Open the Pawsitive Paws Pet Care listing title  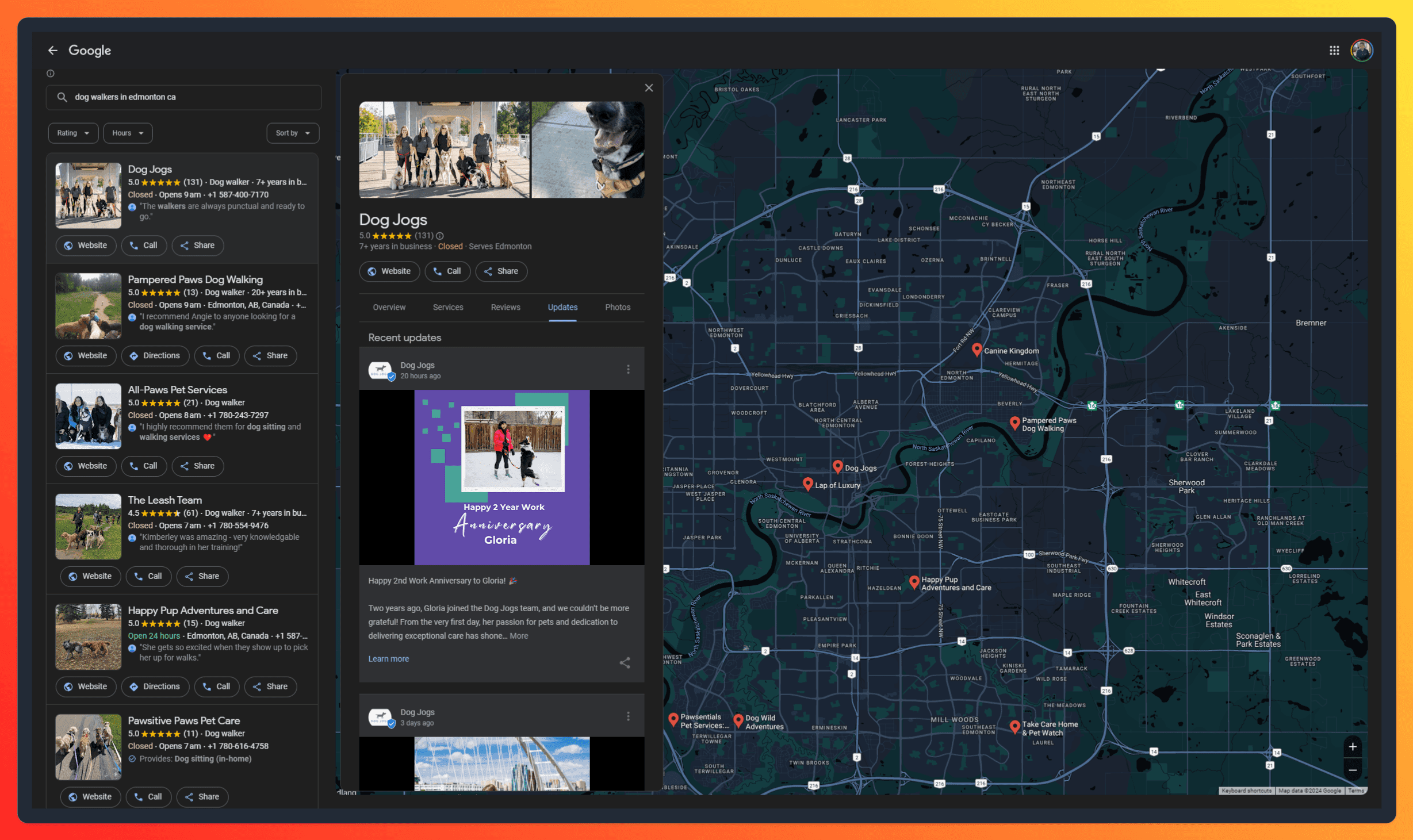184,721
